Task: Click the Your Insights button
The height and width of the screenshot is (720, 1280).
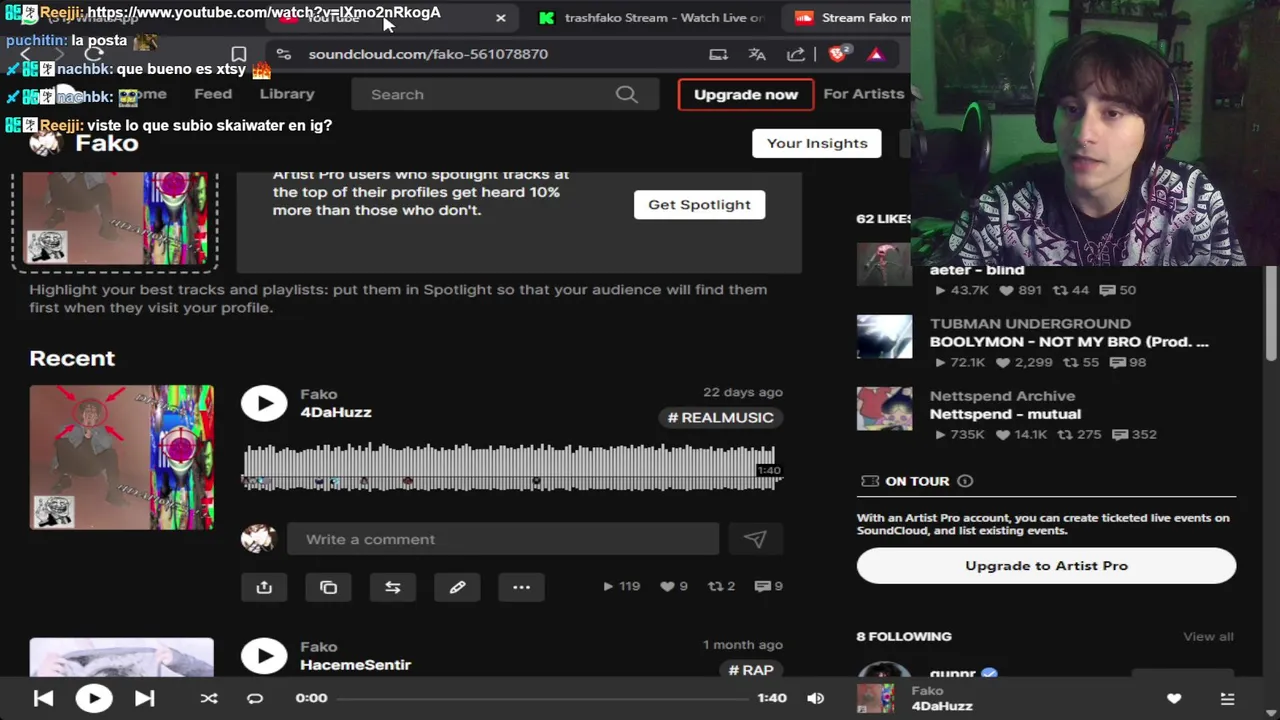Action: [x=817, y=143]
